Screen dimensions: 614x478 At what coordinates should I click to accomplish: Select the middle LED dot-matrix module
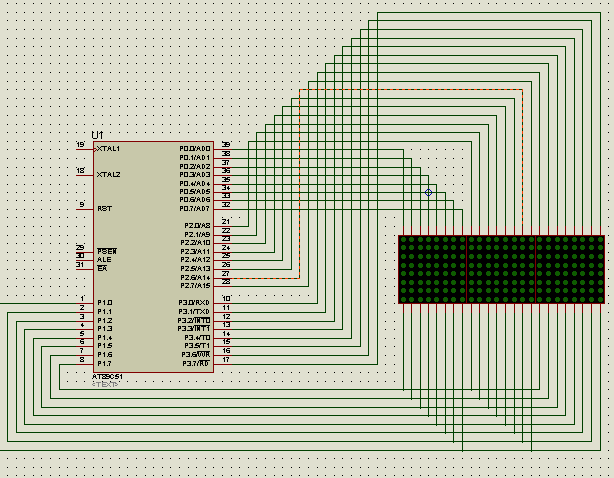pyautogui.click(x=501, y=269)
